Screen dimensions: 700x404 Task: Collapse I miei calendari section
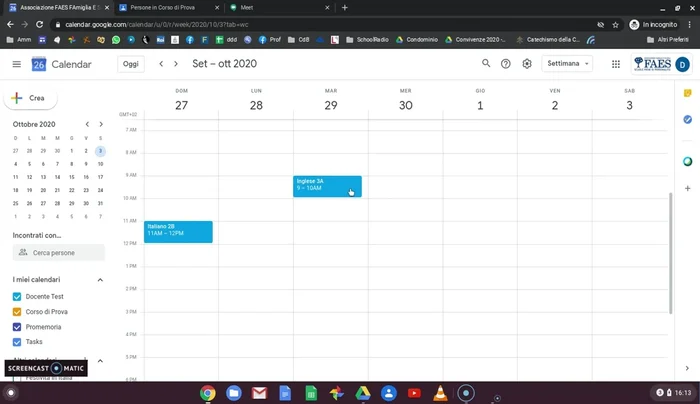point(100,280)
